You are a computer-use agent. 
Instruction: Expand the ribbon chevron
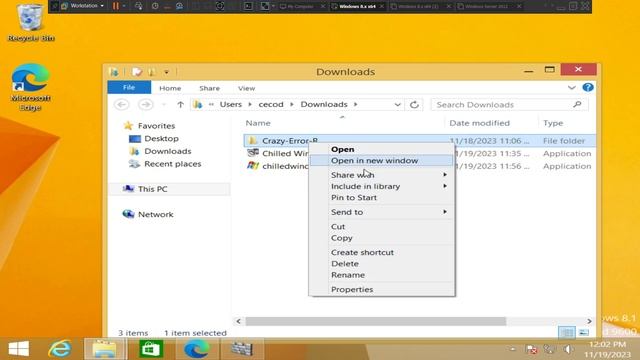571,87
